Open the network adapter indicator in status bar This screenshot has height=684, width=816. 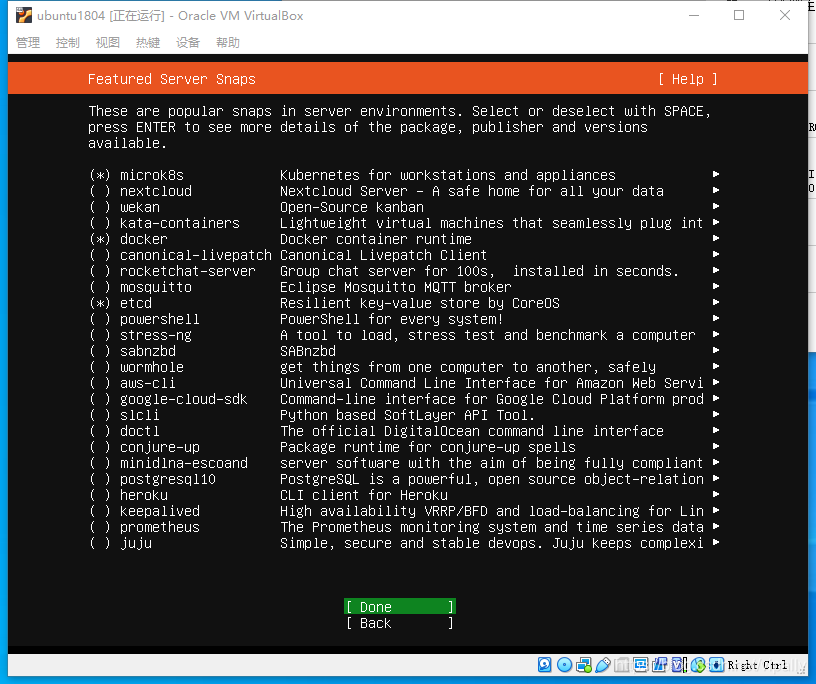pos(584,665)
